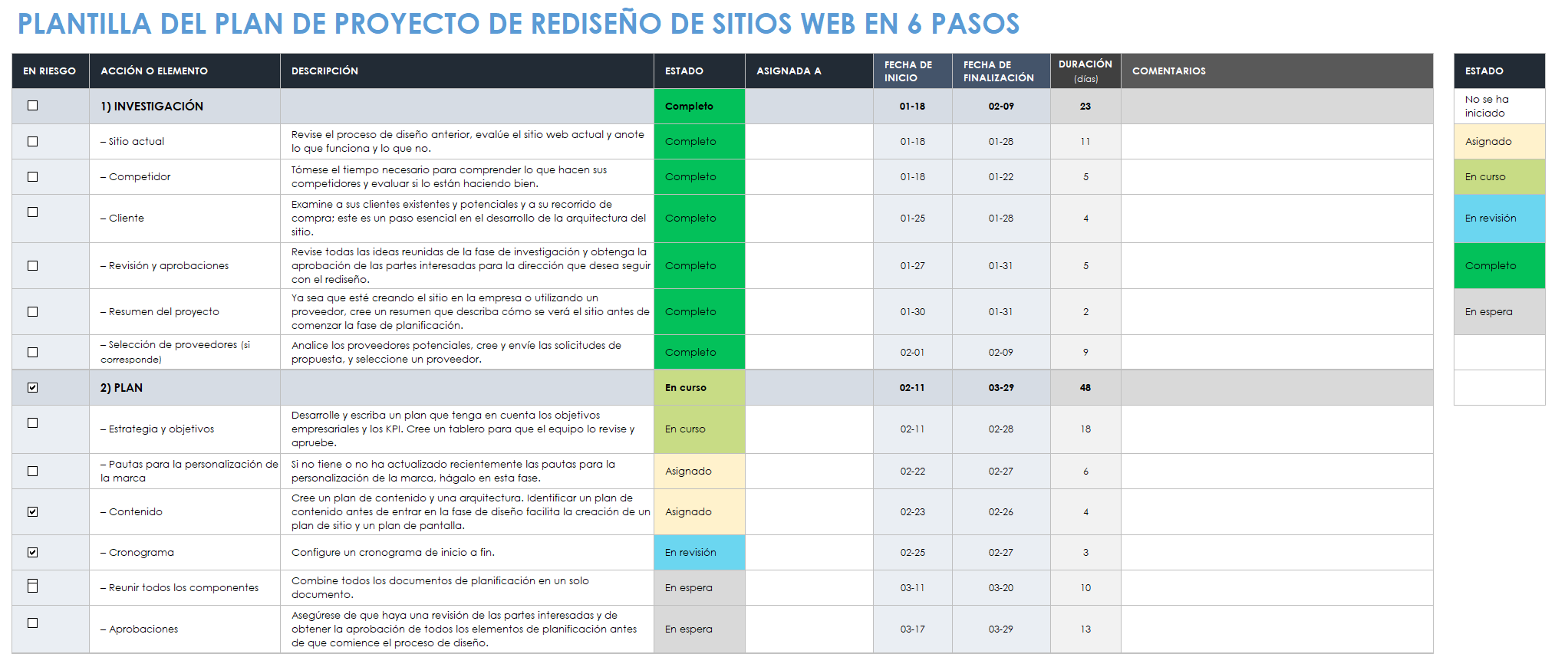The width and height of the screenshot is (1568, 654).
Task: Select the ACCIÓN O ELEMENTO header
Action: coord(185,71)
